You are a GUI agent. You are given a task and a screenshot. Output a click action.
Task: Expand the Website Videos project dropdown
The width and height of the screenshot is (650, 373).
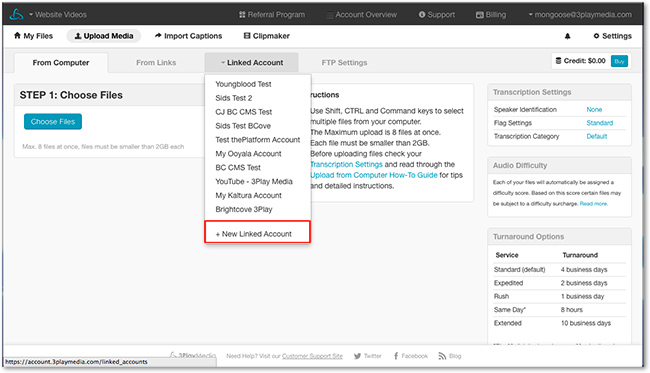point(58,15)
